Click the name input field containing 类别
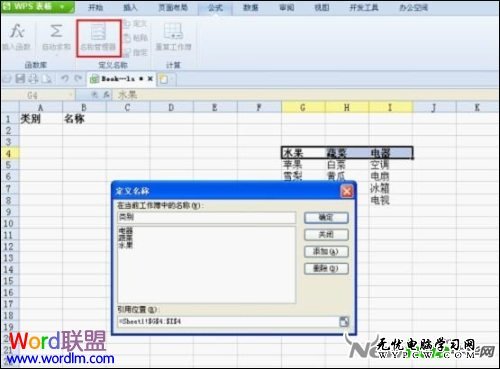 [206, 217]
